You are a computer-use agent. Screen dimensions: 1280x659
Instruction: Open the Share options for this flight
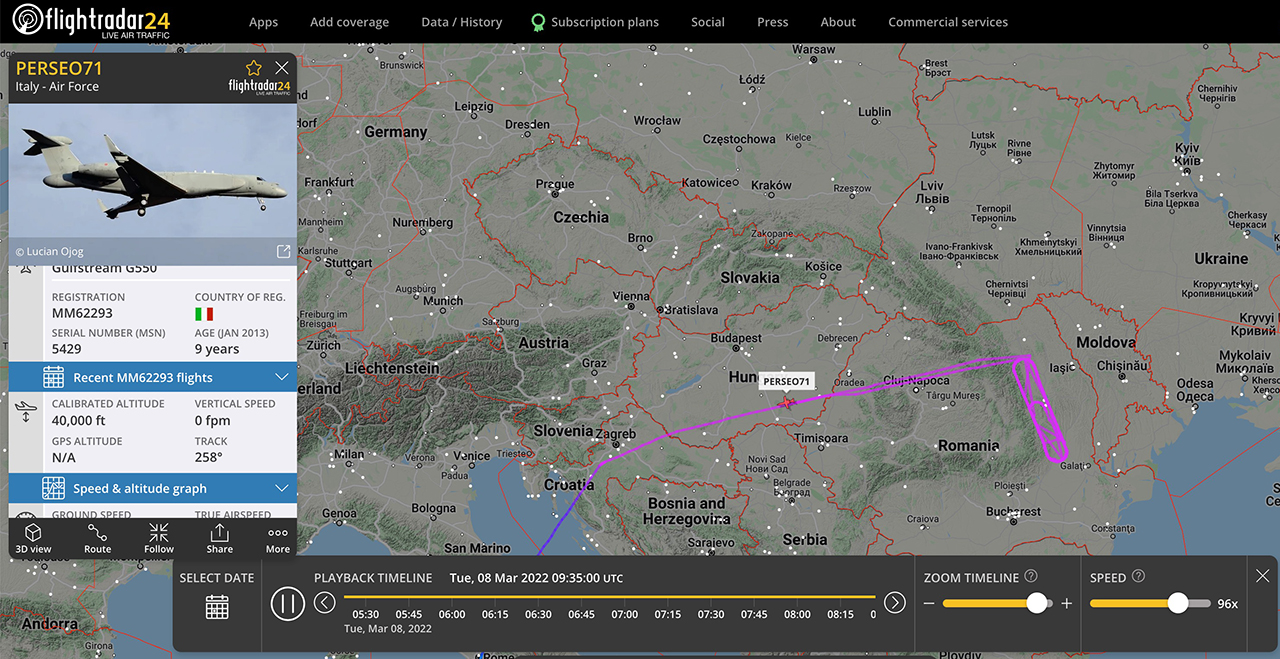[x=219, y=538]
